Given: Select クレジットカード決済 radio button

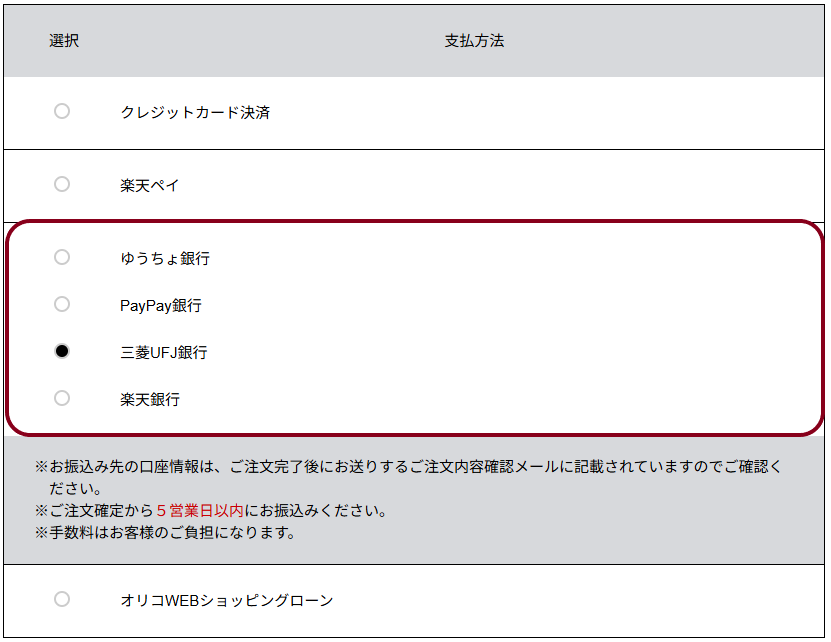Looking at the screenshot, I should point(62,111).
